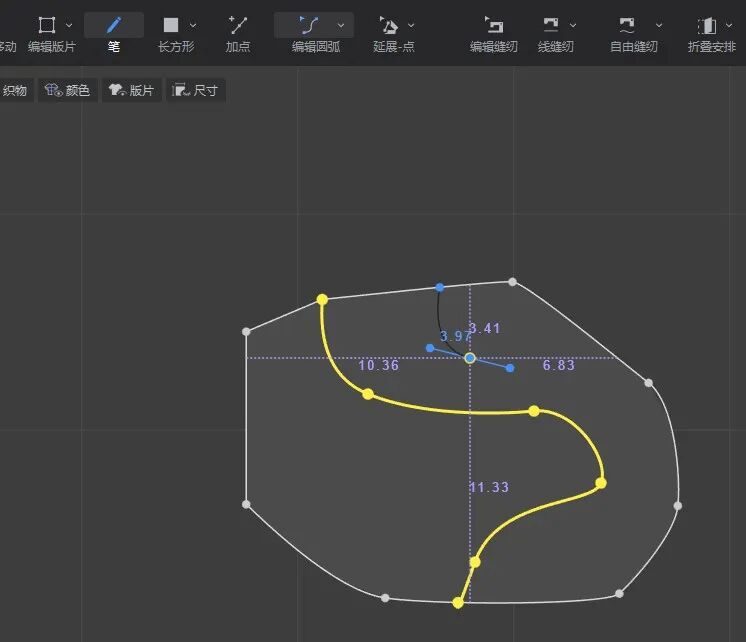Select the 编辑版片 (Edit Pattern) tool icon
Screen dimensions: 746x642
(x=47, y=25)
